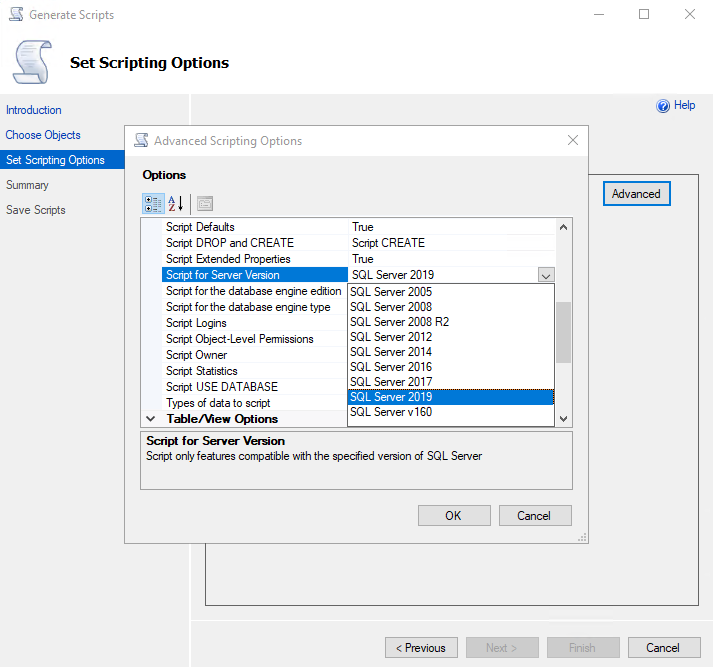Select Script for the database engine type

[x=255, y=307]
